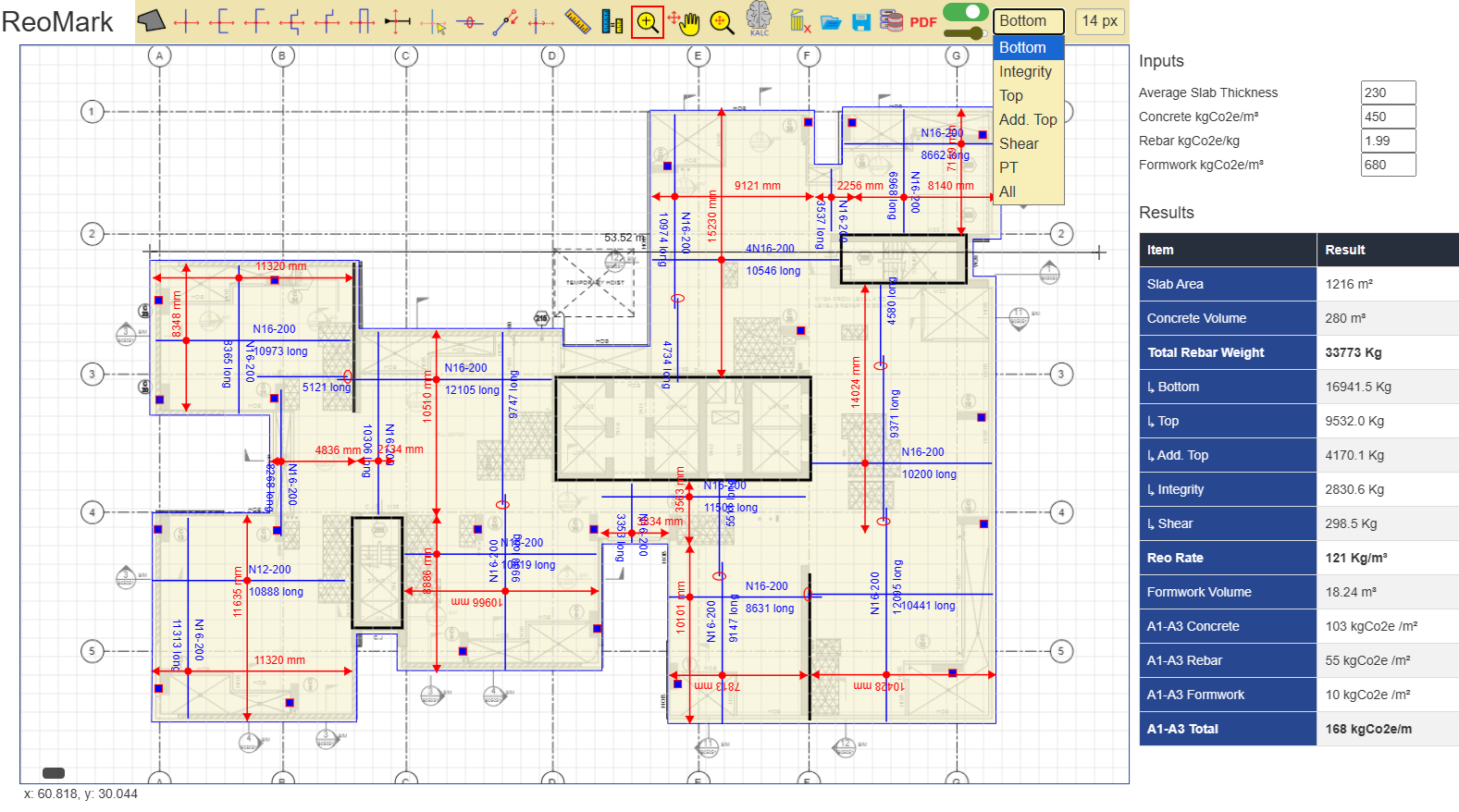Viewport: 1459px width, 812px height.
Task: Edit the Concrete kgCo2e/m³ field
Action: [x=1388, y=117]
